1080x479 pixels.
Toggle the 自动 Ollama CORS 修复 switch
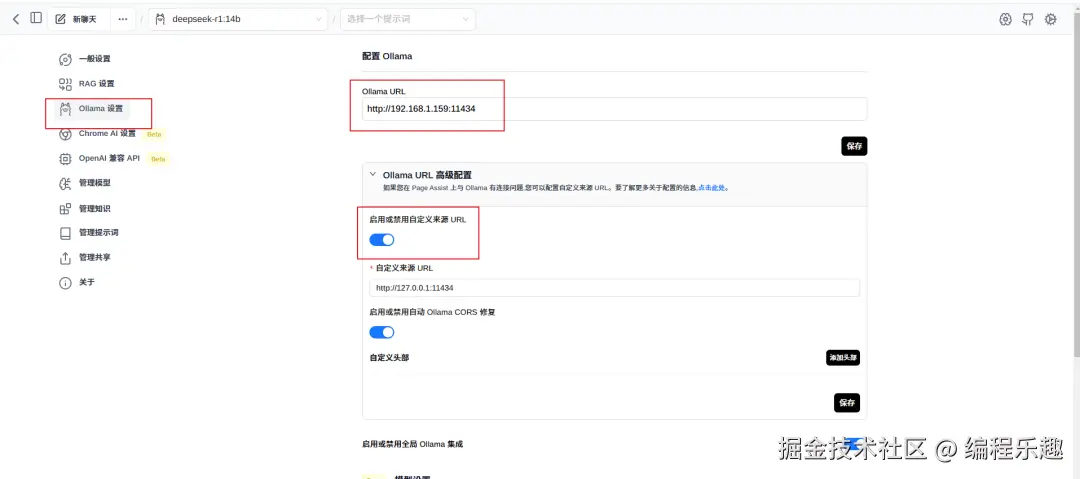382,332
